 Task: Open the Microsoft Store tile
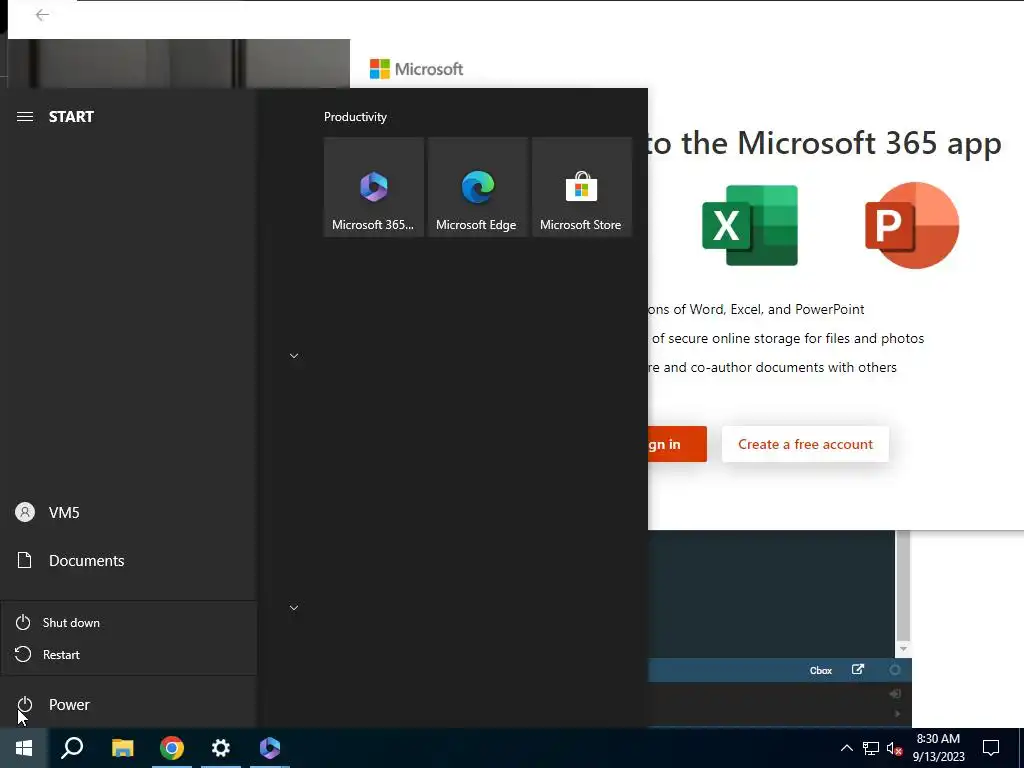(x=581, y=187)
